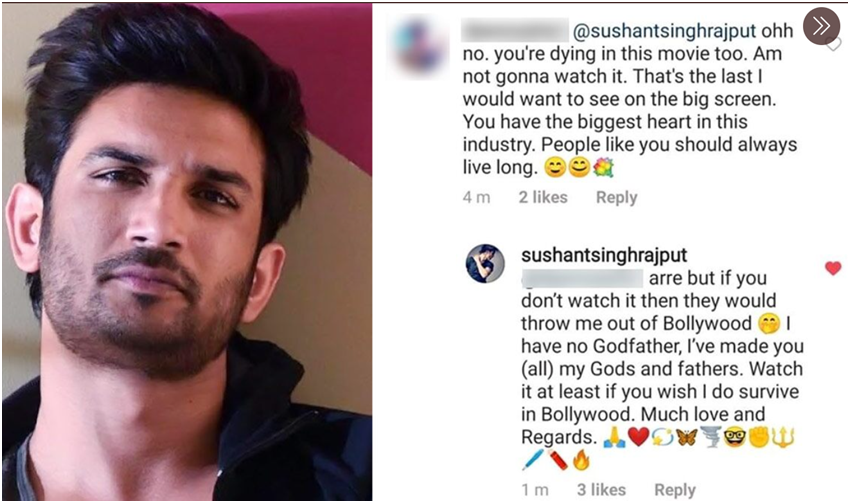Open the blurred username mention in reply
Viewport: 850px width, 503px height.
click(582, 279)
